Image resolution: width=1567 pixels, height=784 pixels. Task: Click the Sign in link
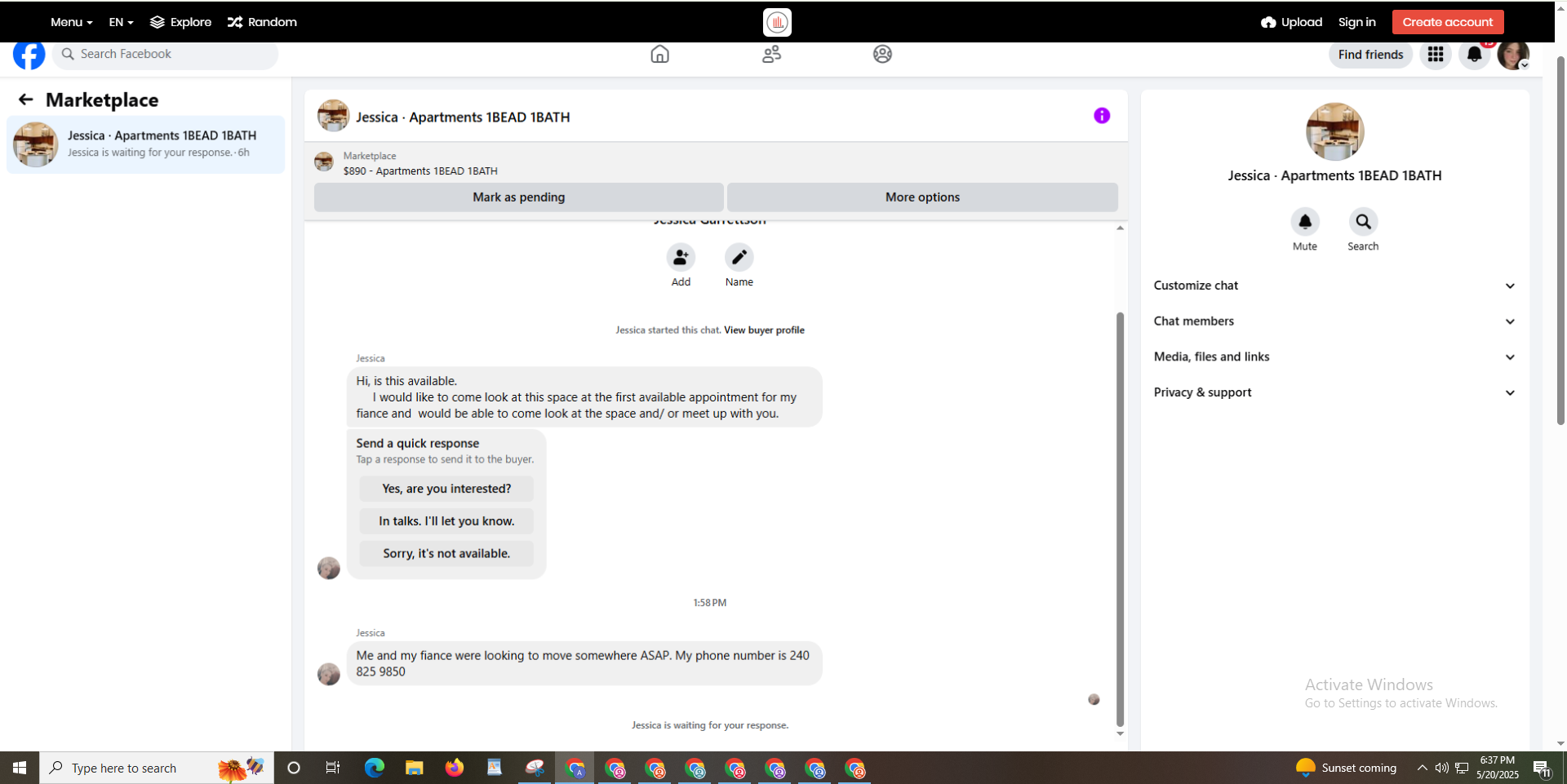point(1356,22)
